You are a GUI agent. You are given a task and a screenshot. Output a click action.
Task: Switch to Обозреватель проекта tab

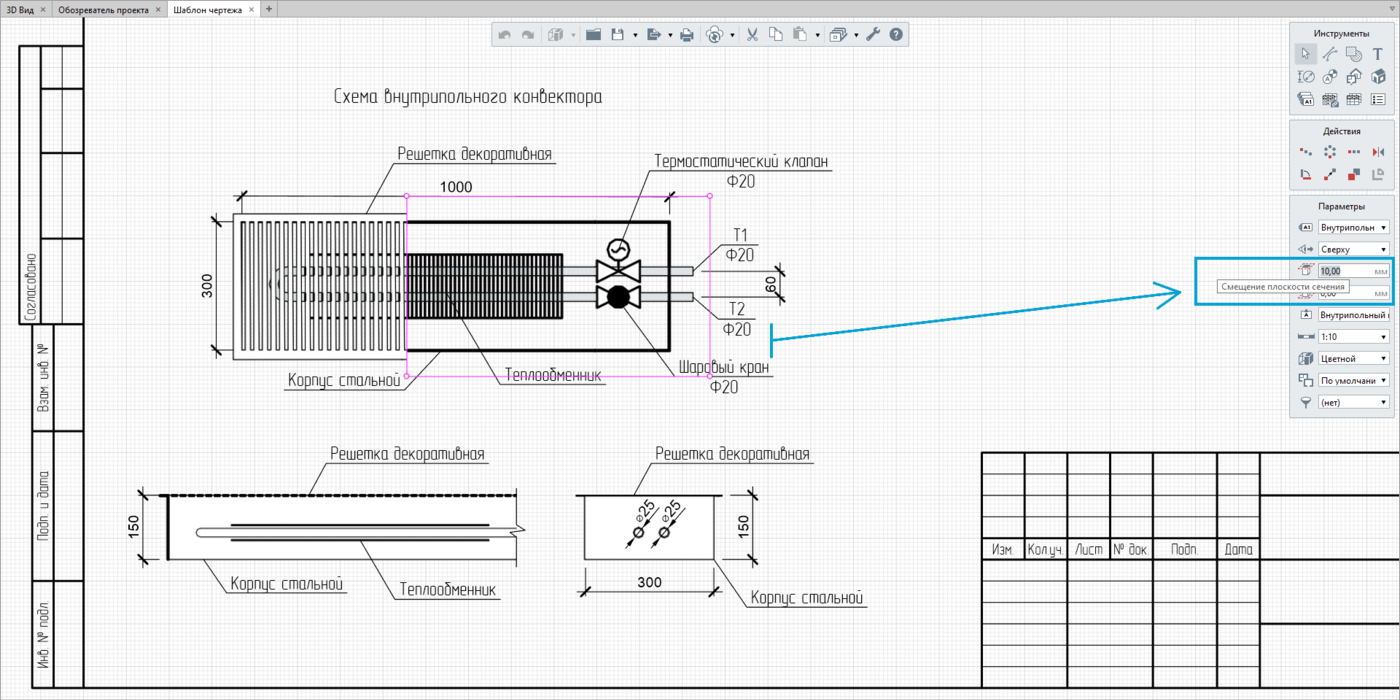(103, 9)
